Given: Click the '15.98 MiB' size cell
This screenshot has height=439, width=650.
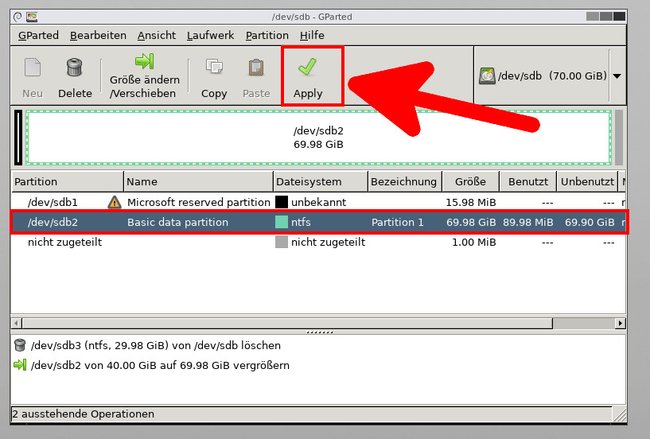Looking at the screenshot, I should click(471, 202).
